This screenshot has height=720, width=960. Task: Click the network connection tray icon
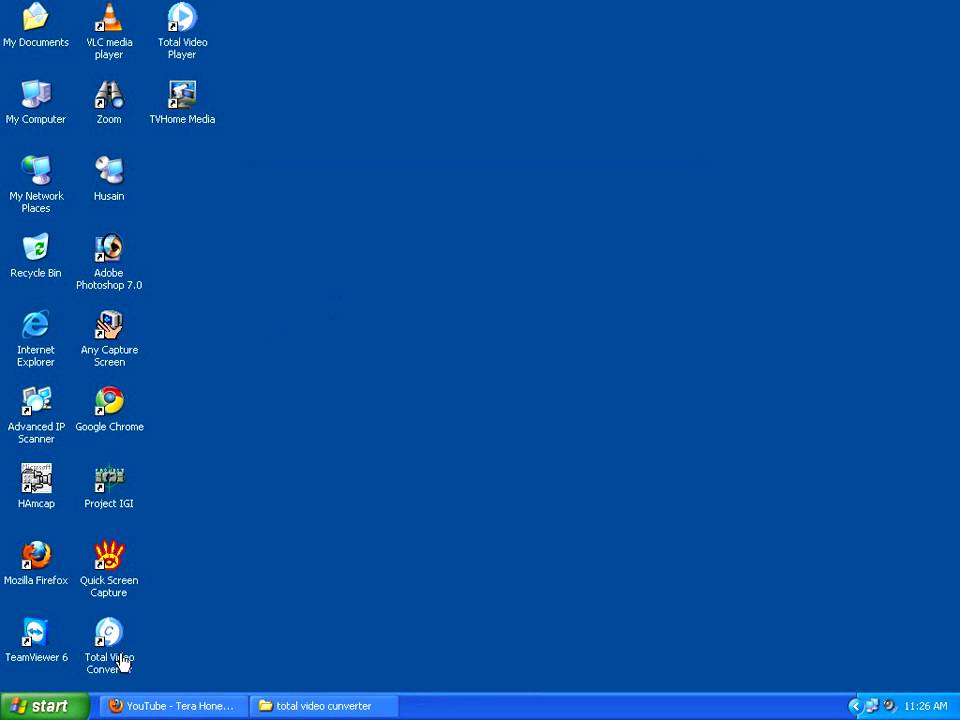872,706
